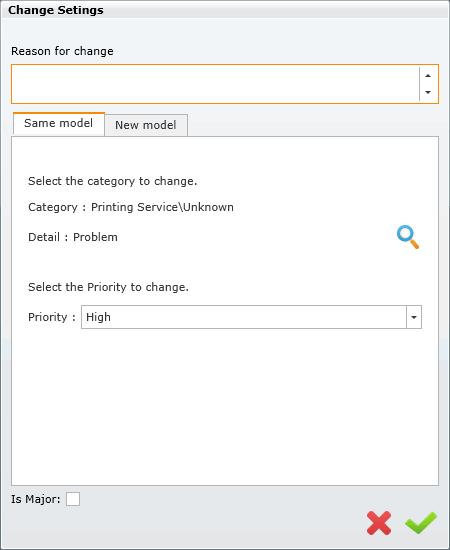The height and width of the screenshot is (550, 450).
Task: Click the Change Setings title bar
Action: (x=225, y=10)
